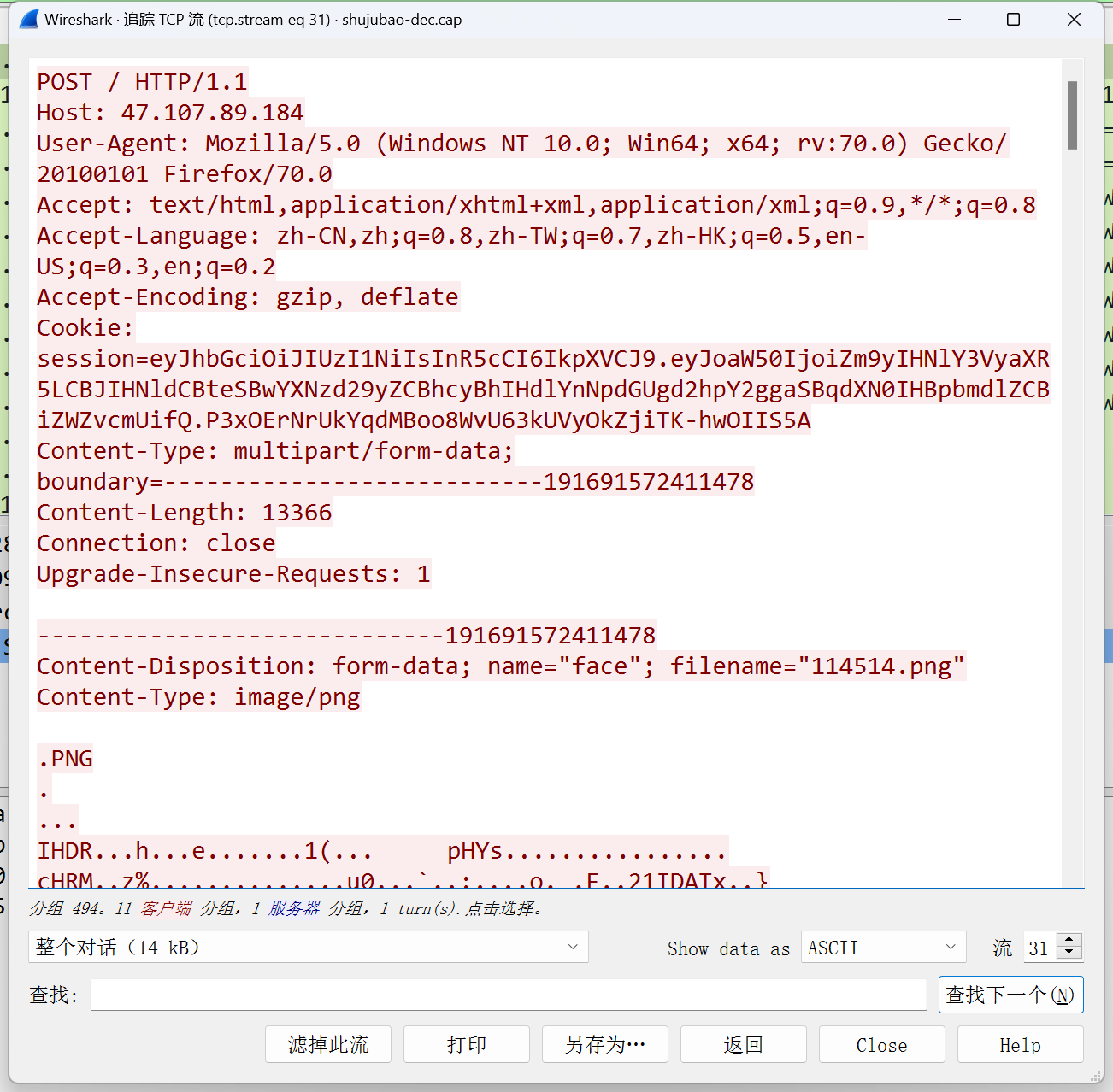This screenshot has height=1092, width=1113.
Task: Open the 整个对话 (14 kB) dropdown
Action: tap(309, 947)
